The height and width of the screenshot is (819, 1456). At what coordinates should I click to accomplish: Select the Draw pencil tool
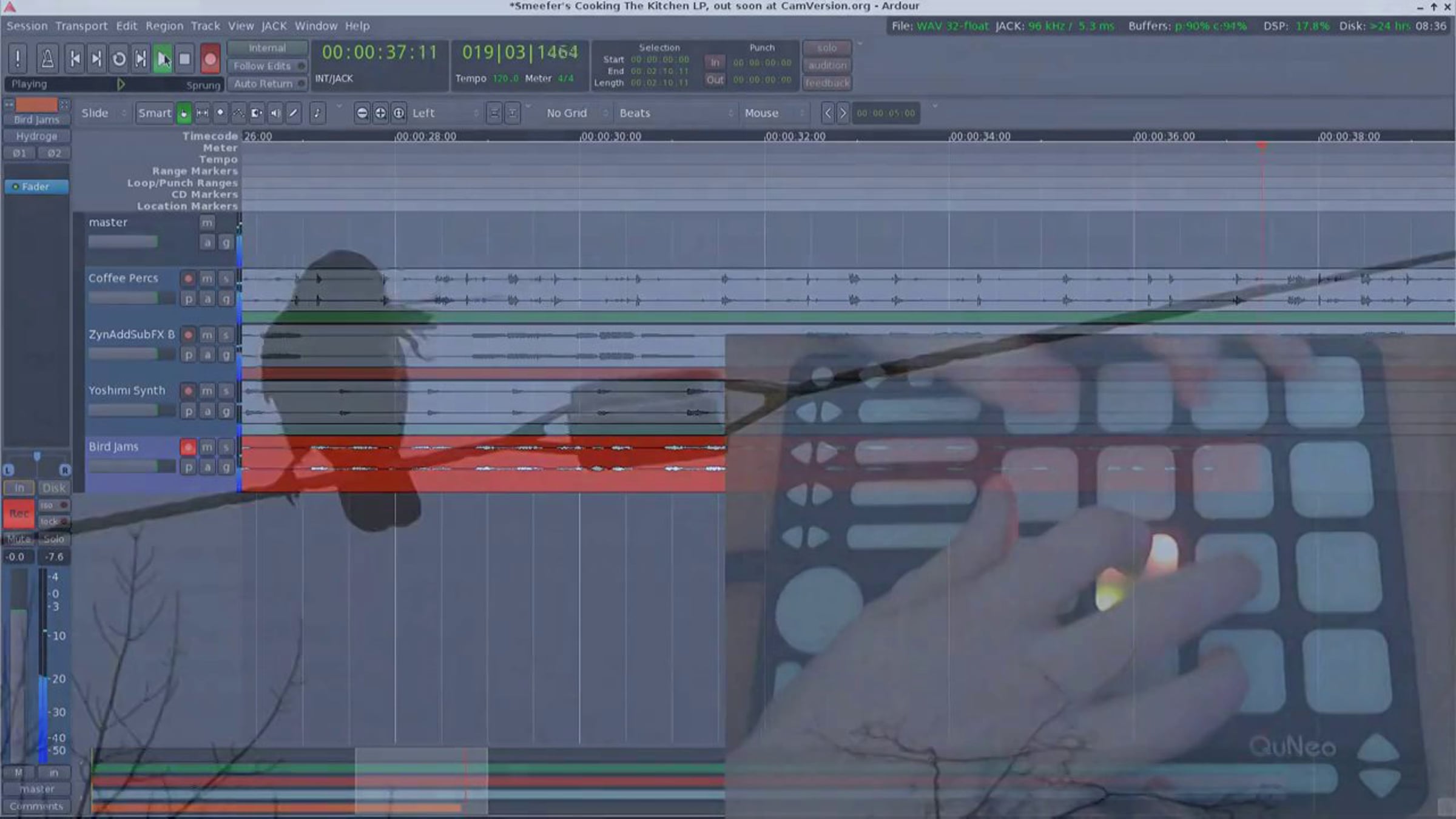[x=294, y=113]
